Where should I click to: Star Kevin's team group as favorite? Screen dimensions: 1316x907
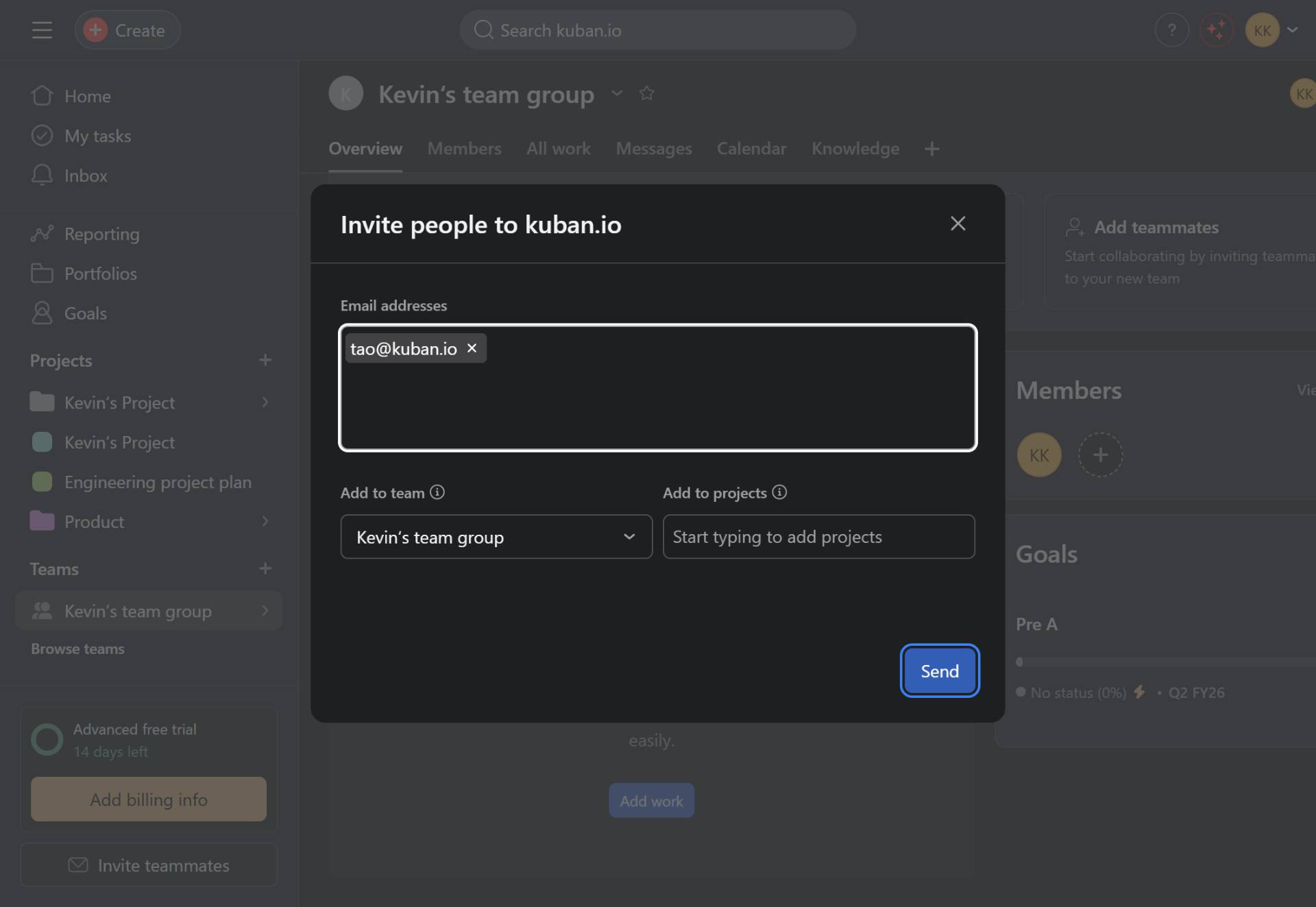(646, 93)
